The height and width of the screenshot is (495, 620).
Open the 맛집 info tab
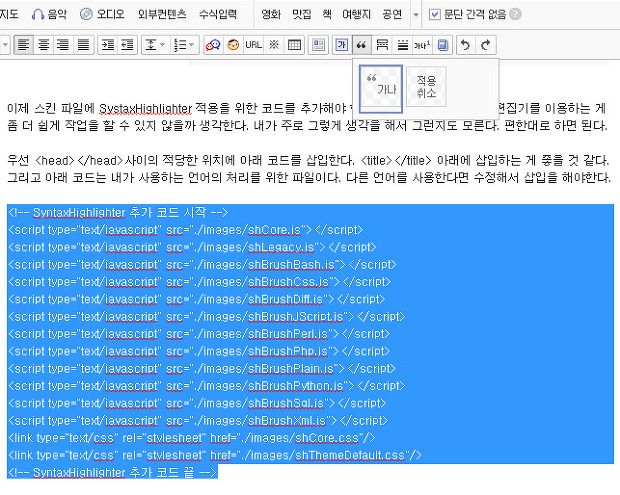point(302,14)
